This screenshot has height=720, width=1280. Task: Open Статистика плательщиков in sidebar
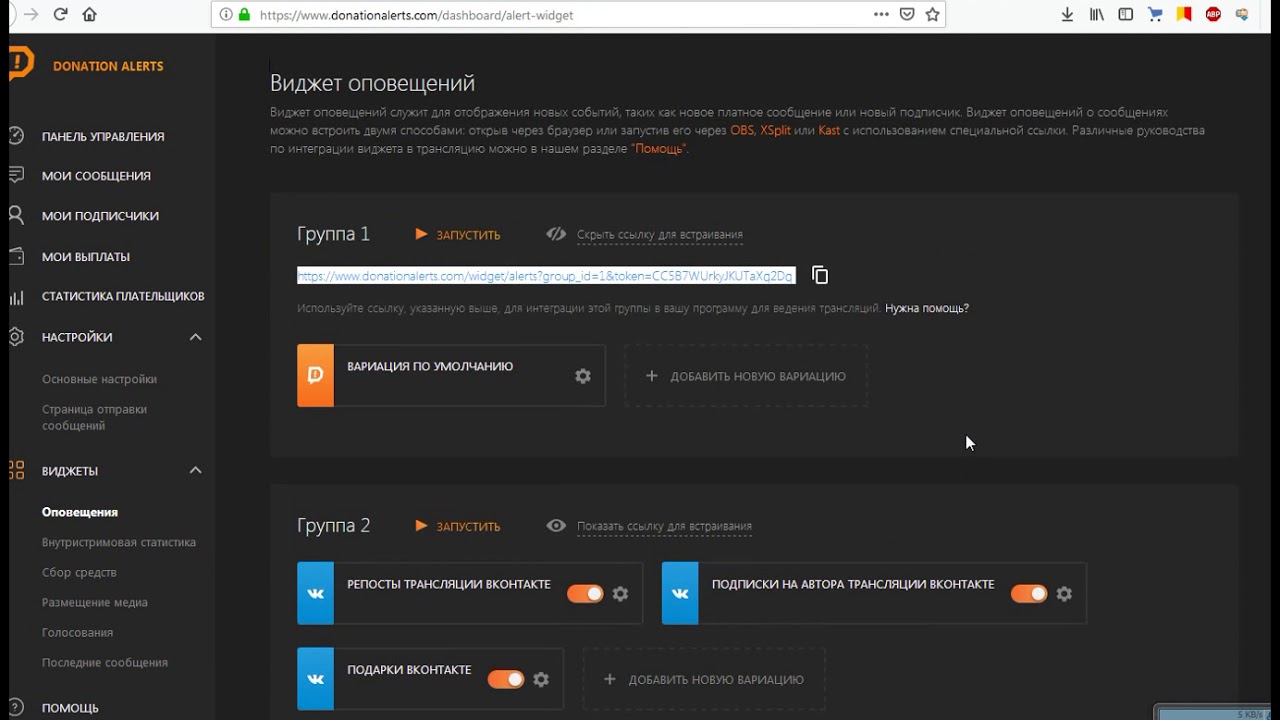(x=123, y=296)
